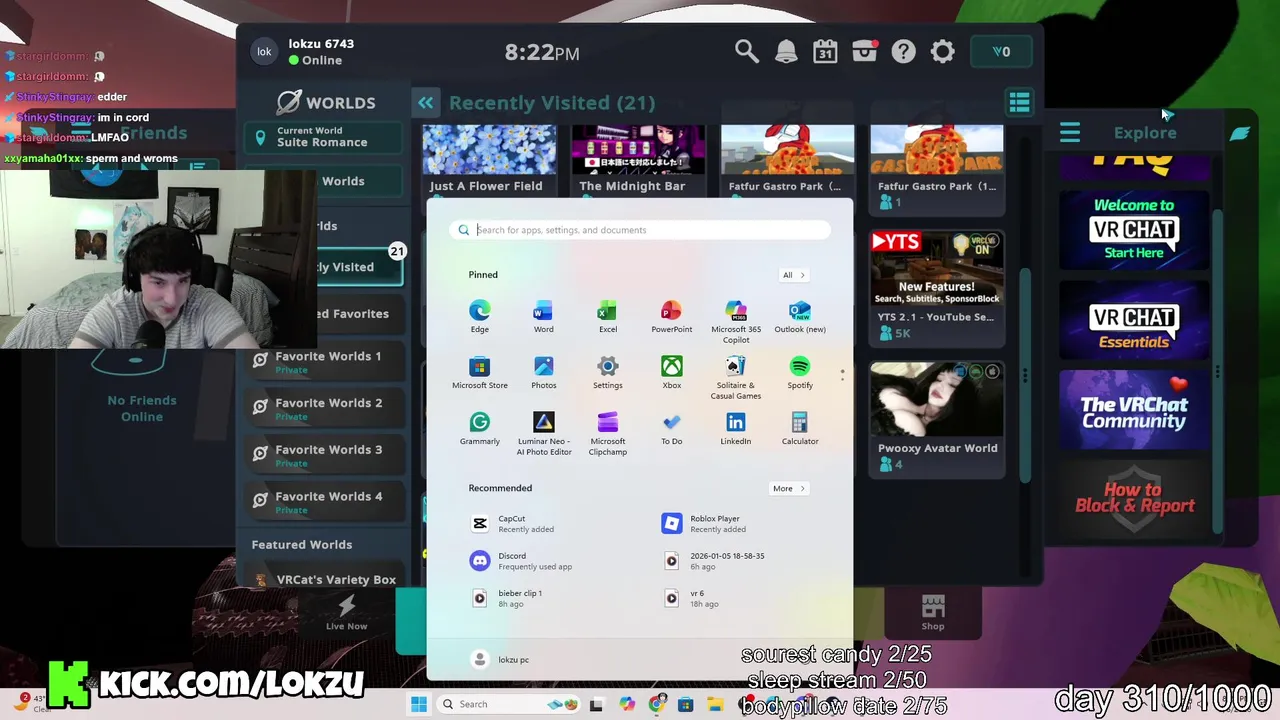Open Outlook (new) pinned app
The height and width of the screenshot is (720, 1280).
(x=800, y=316)
